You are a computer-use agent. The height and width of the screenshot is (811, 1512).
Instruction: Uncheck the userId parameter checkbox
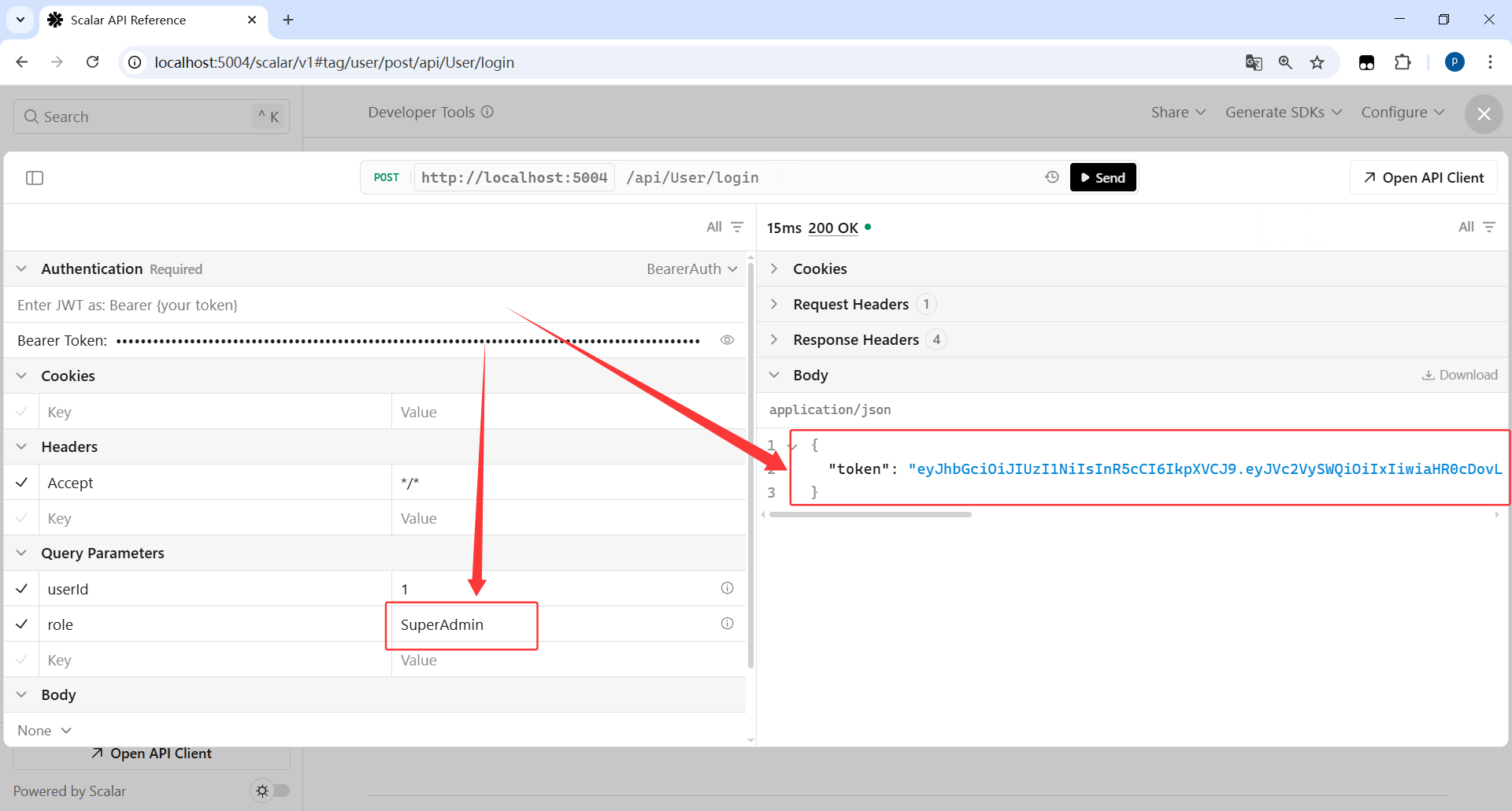point(22,588)
